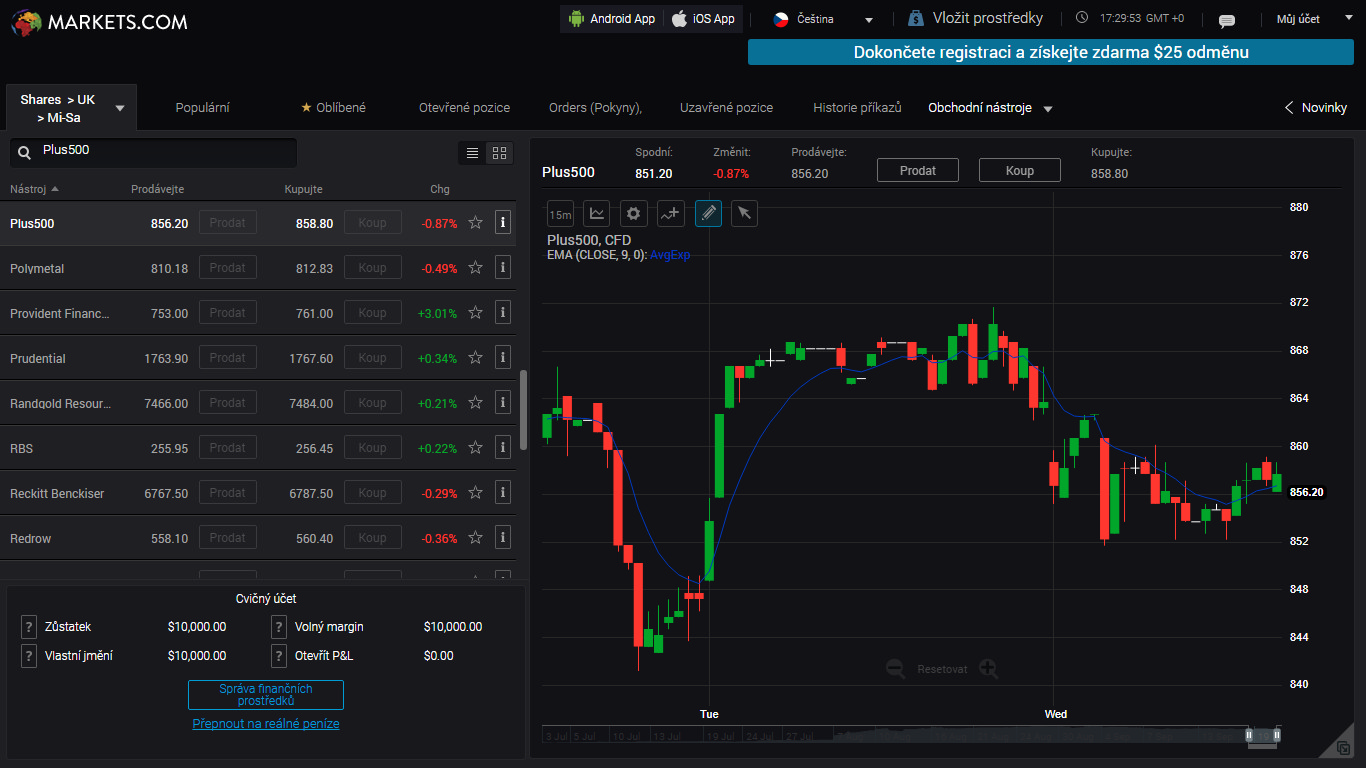Open Můj účet account dropdown

coord(1313,19)
